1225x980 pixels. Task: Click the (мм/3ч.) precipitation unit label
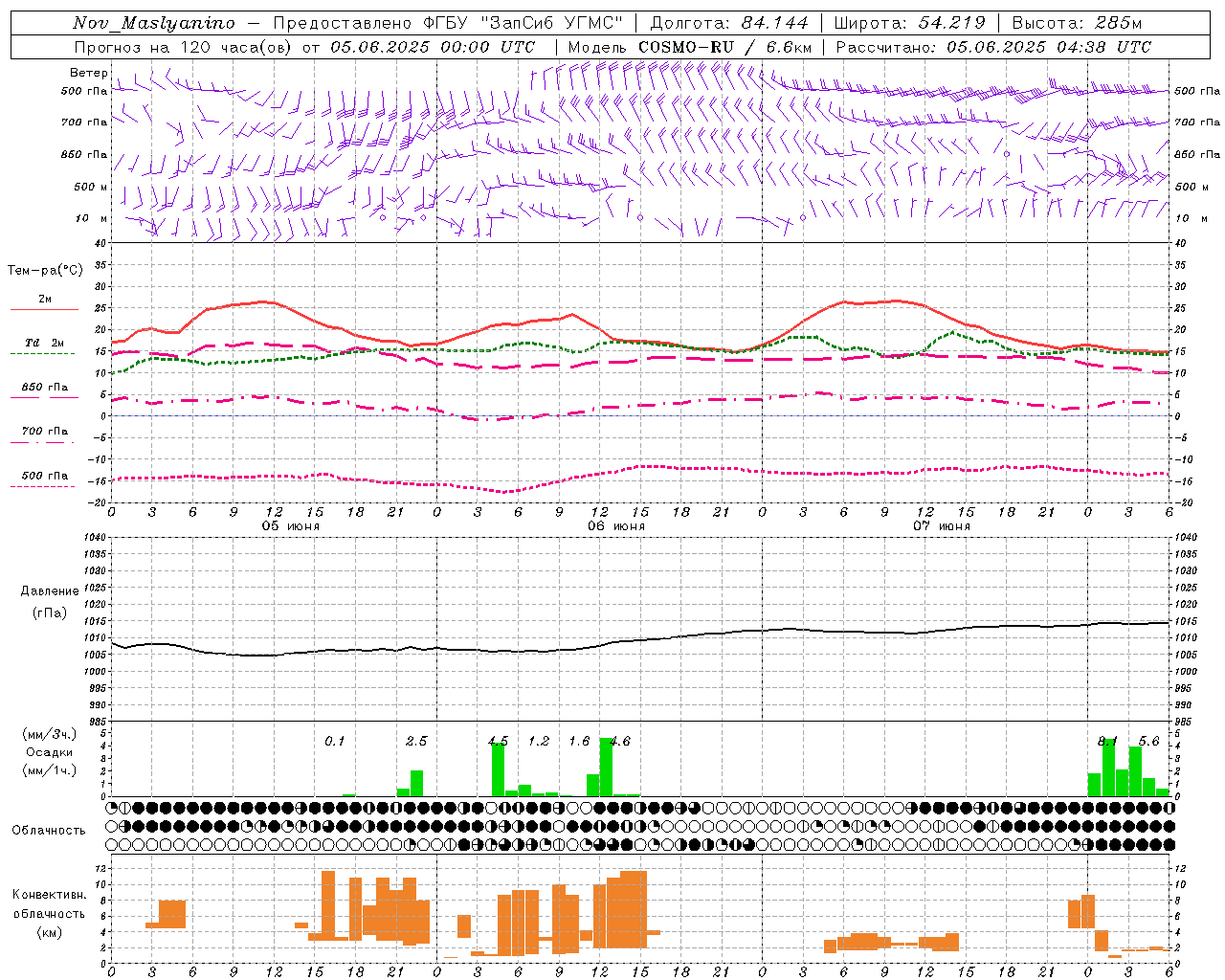pyautogui.click(x=50, y=734)
